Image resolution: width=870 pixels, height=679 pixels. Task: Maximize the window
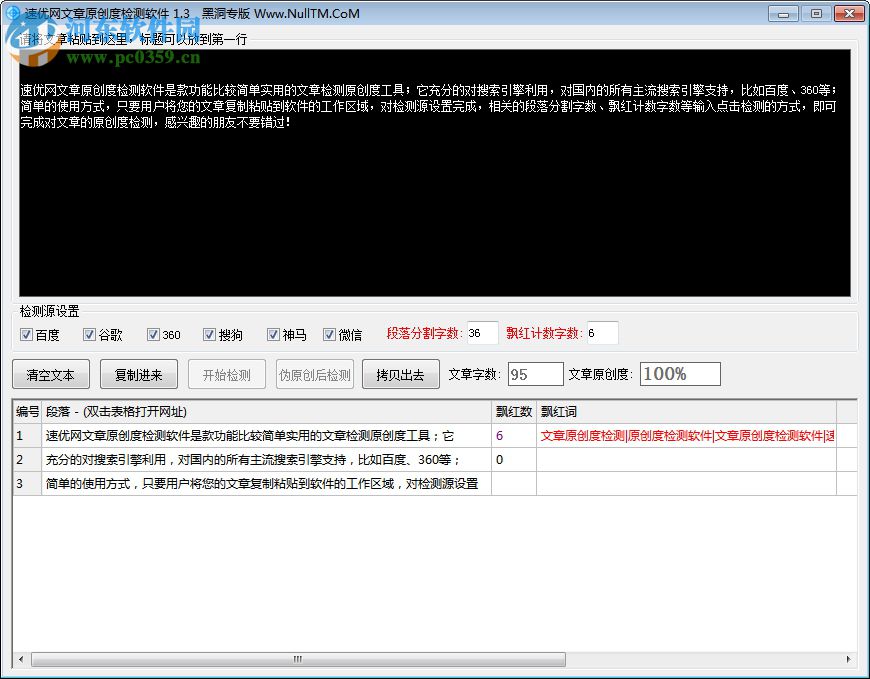[816, 13]
